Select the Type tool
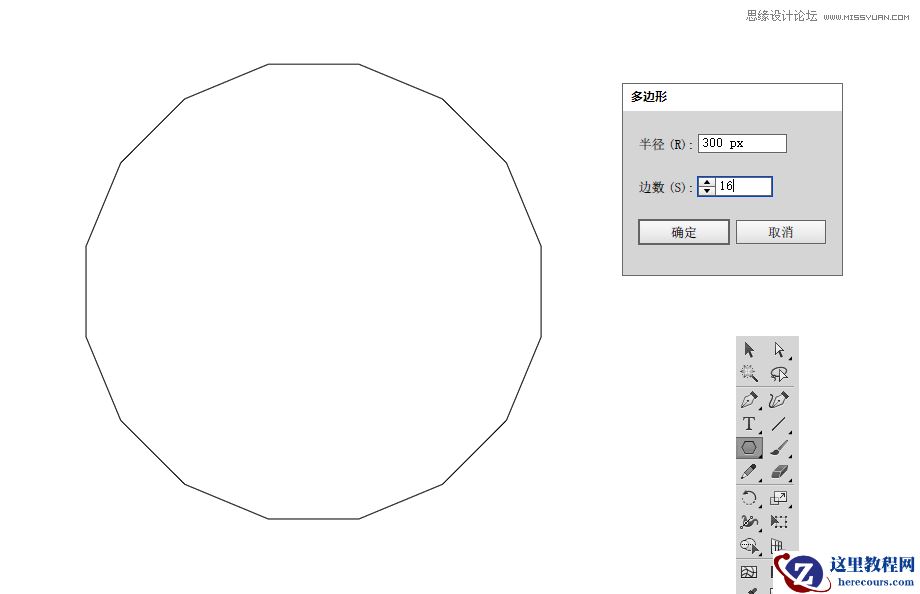Image resolution: width=920 pixels, height=594 pixels. click(748, 422)
